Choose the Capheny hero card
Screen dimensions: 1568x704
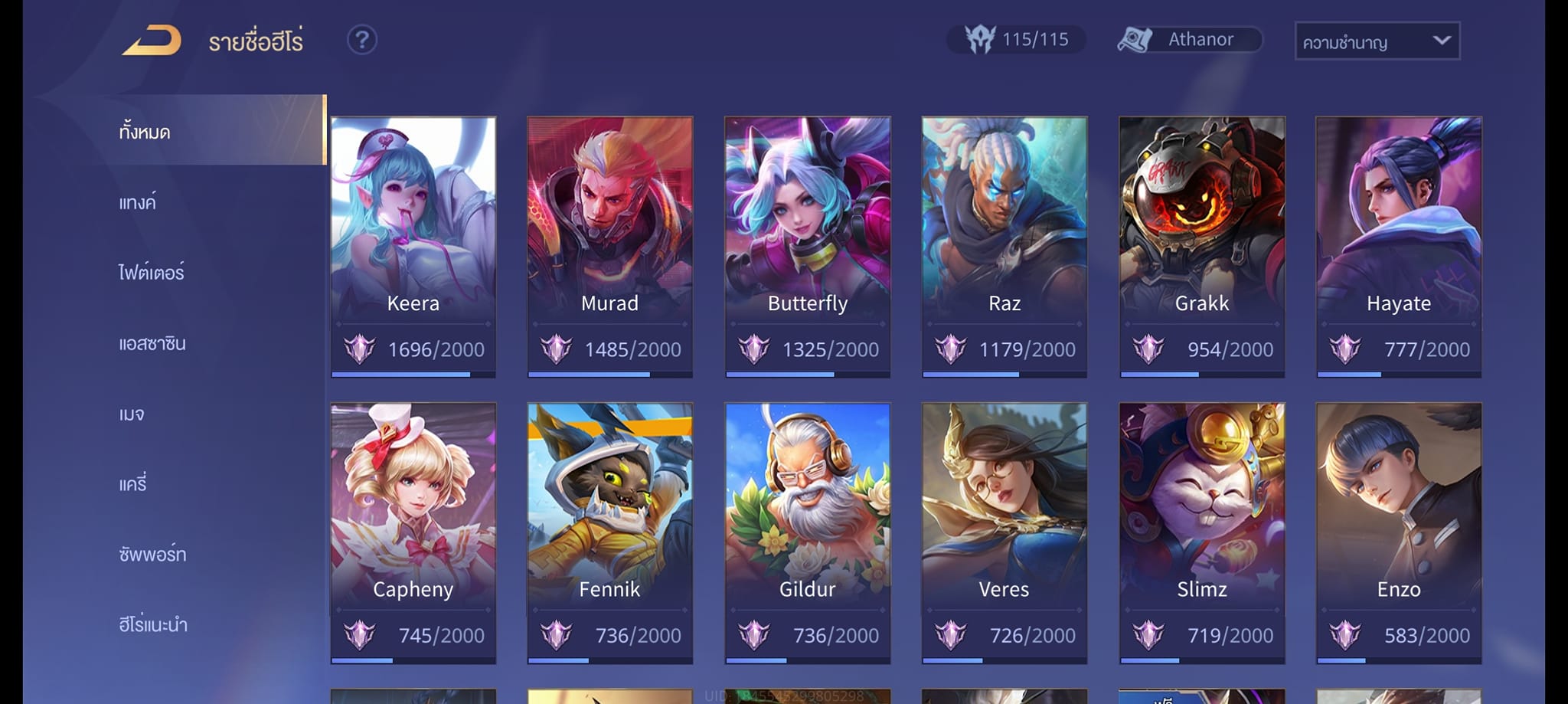413,532
